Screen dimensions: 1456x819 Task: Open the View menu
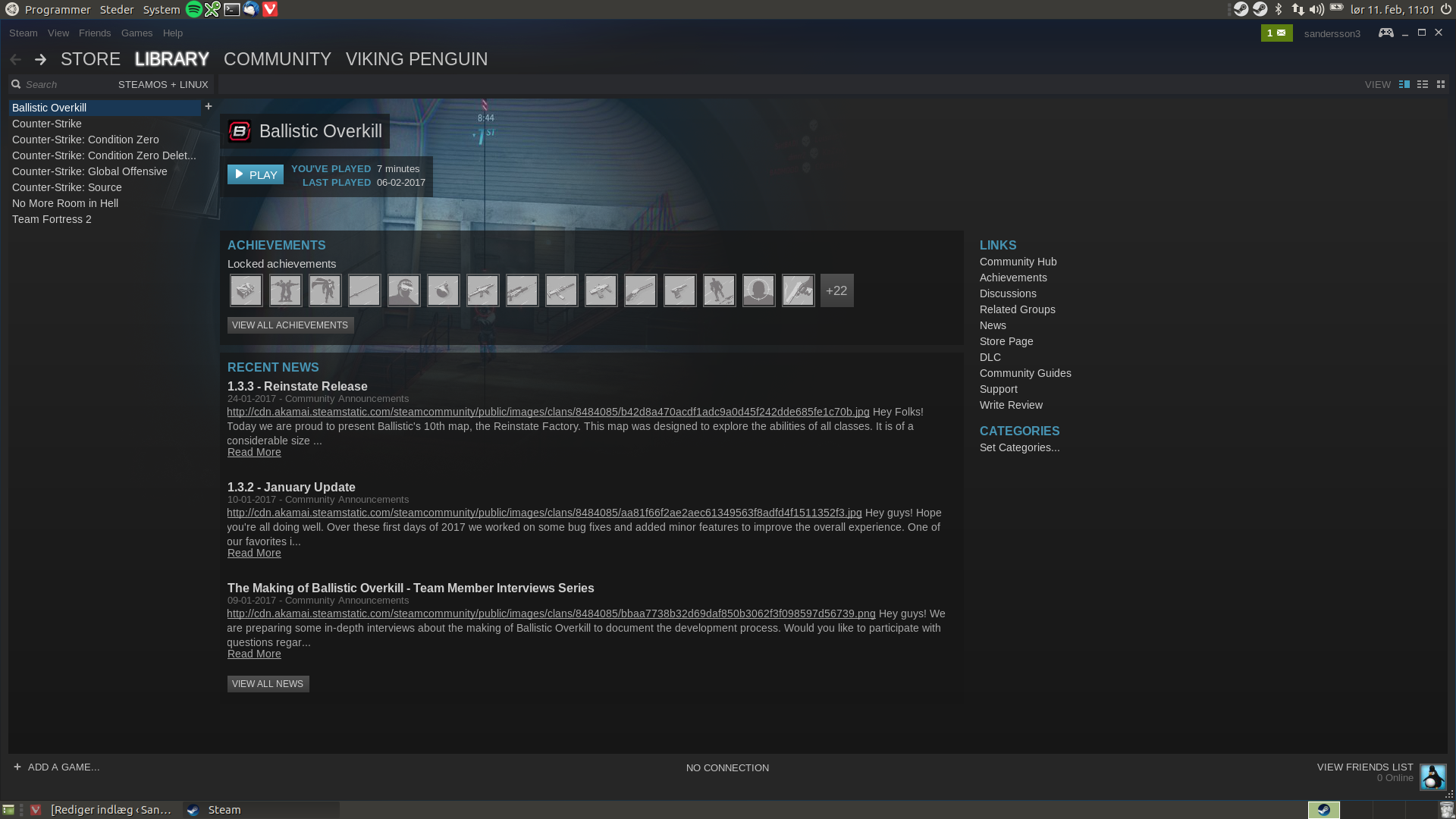[x=58, y=33]
